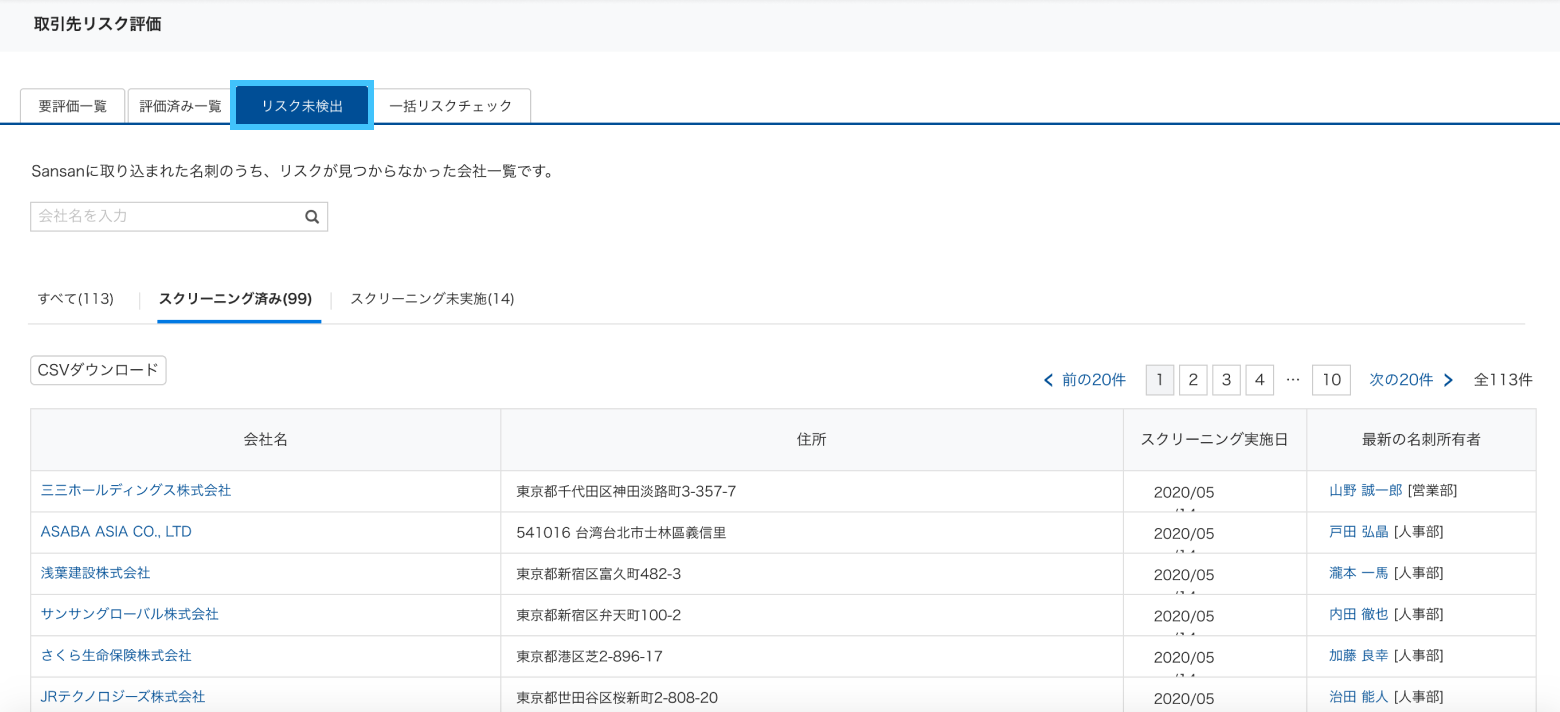Click the スクリーニング実施日 column header
Image resolution: width=1560 pixels, height=712 pixels.
pos(1215,440)
